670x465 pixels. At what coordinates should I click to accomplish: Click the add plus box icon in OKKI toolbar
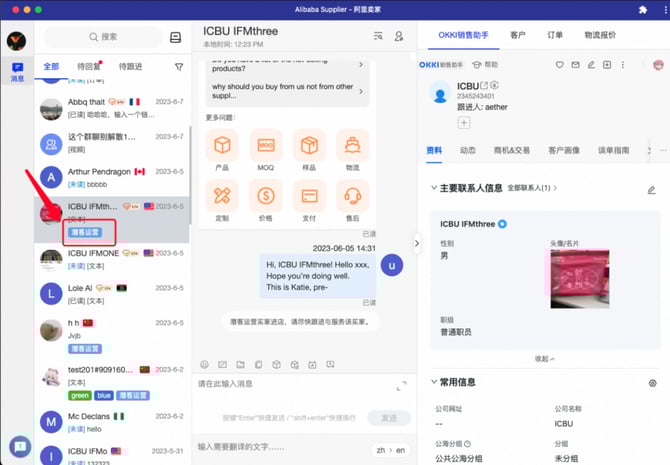click(607, 65)
